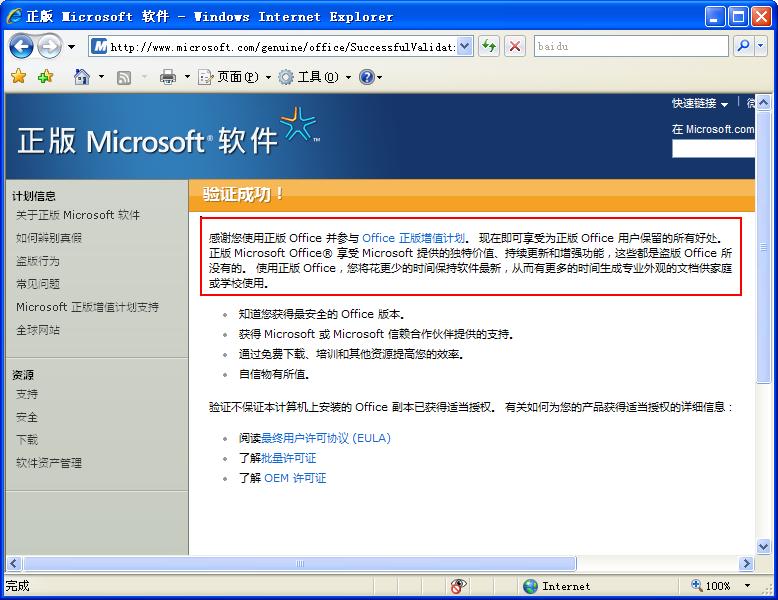Expand the Print options dropdown arrow
The width and height of the screenshot is (778, 600).
click(x=187, y=76)
